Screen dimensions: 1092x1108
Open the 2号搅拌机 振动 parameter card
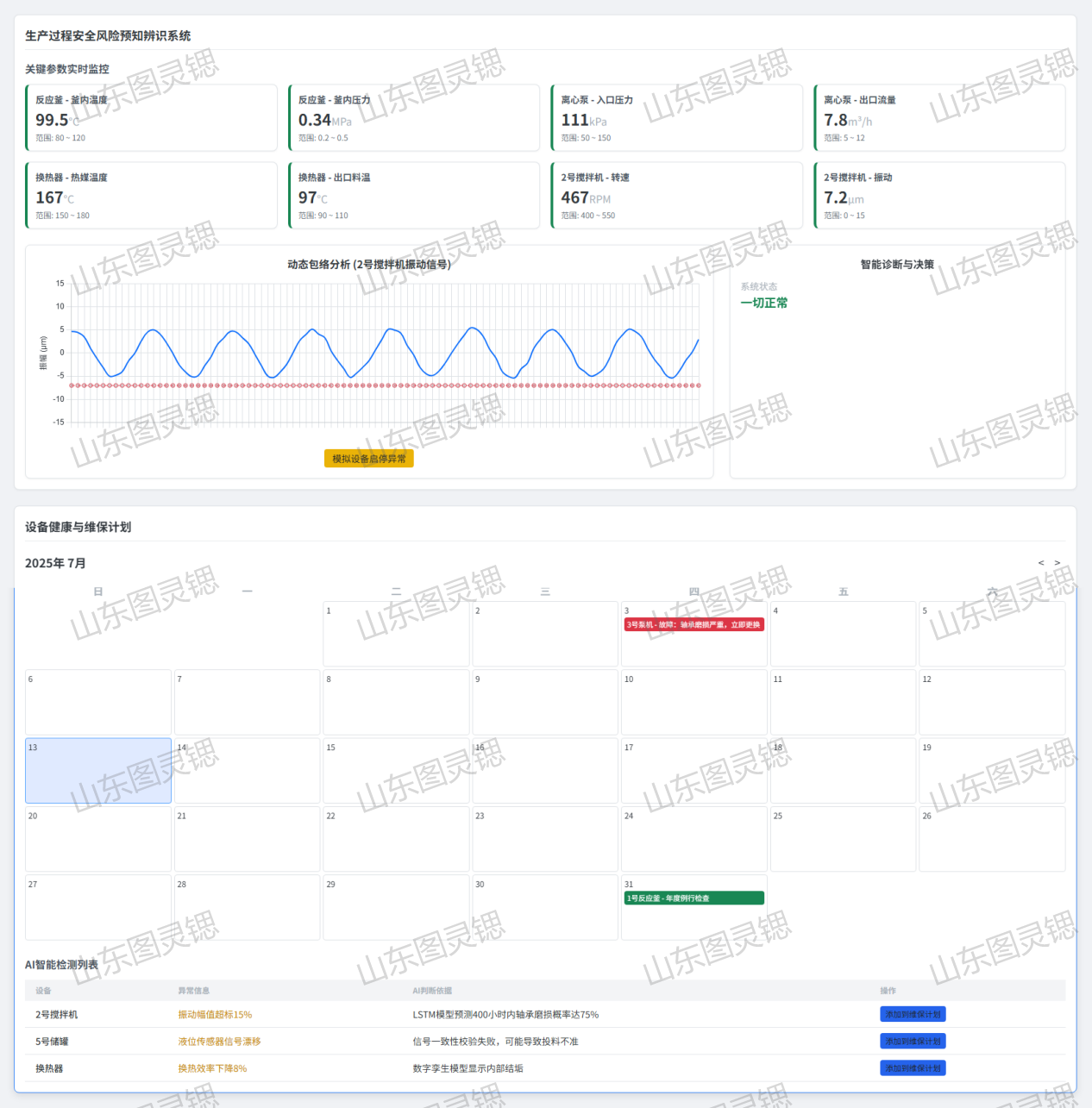pos(939,196)
